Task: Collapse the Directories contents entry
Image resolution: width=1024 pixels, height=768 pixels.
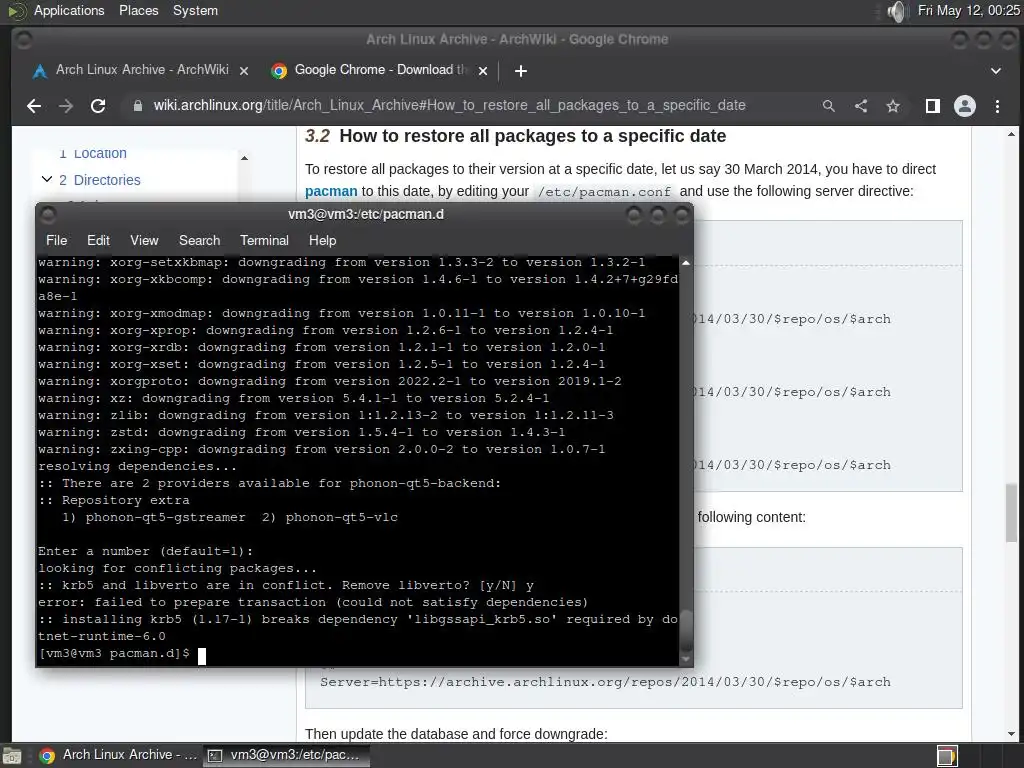Action: click(x=47, y=180)
